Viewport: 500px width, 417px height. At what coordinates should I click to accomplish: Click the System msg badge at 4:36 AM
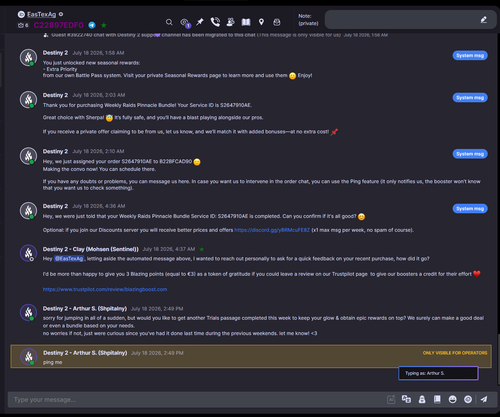click(470, 209)
